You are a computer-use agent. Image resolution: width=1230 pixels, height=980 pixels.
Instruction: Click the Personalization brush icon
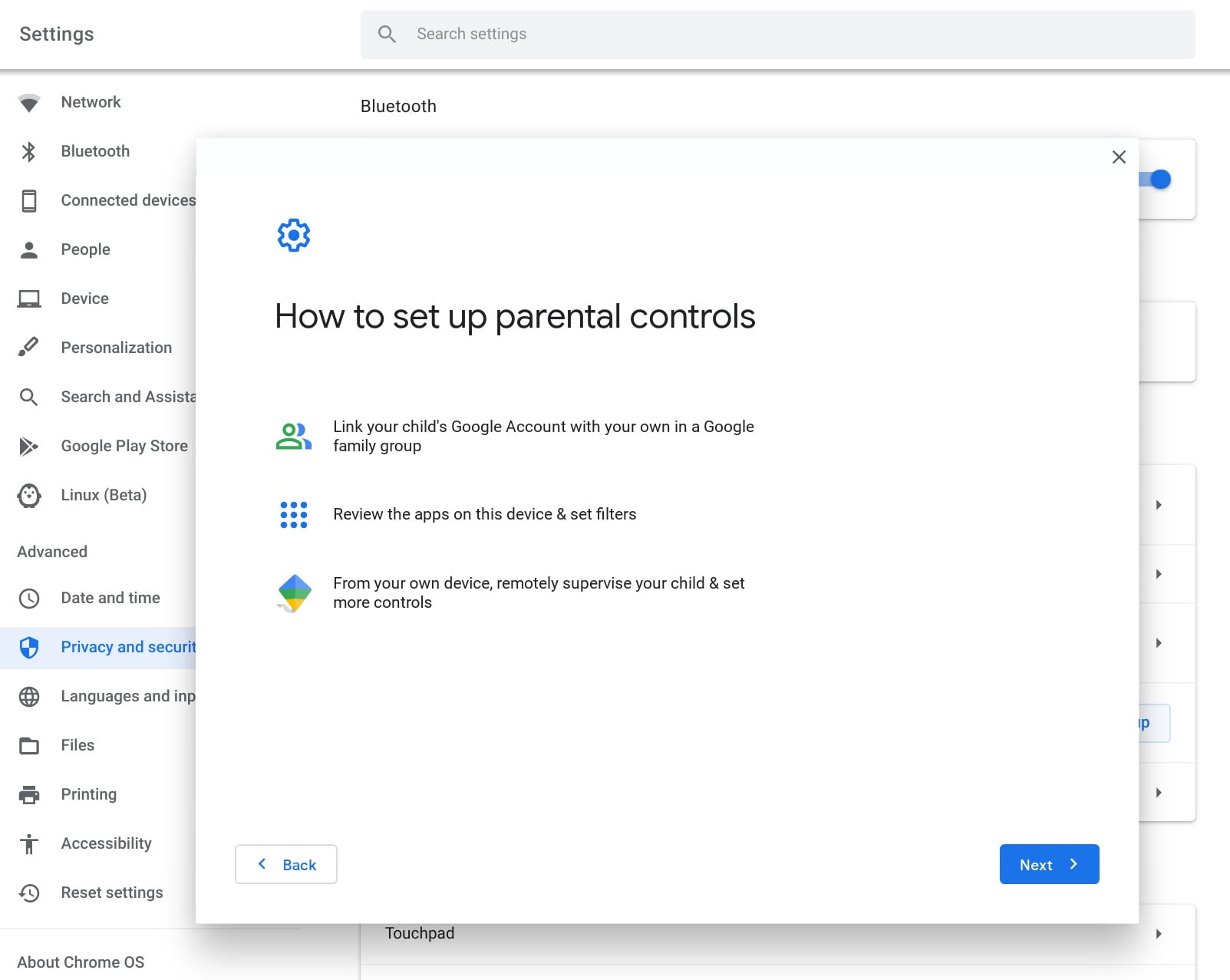click(x=29, y=348)
